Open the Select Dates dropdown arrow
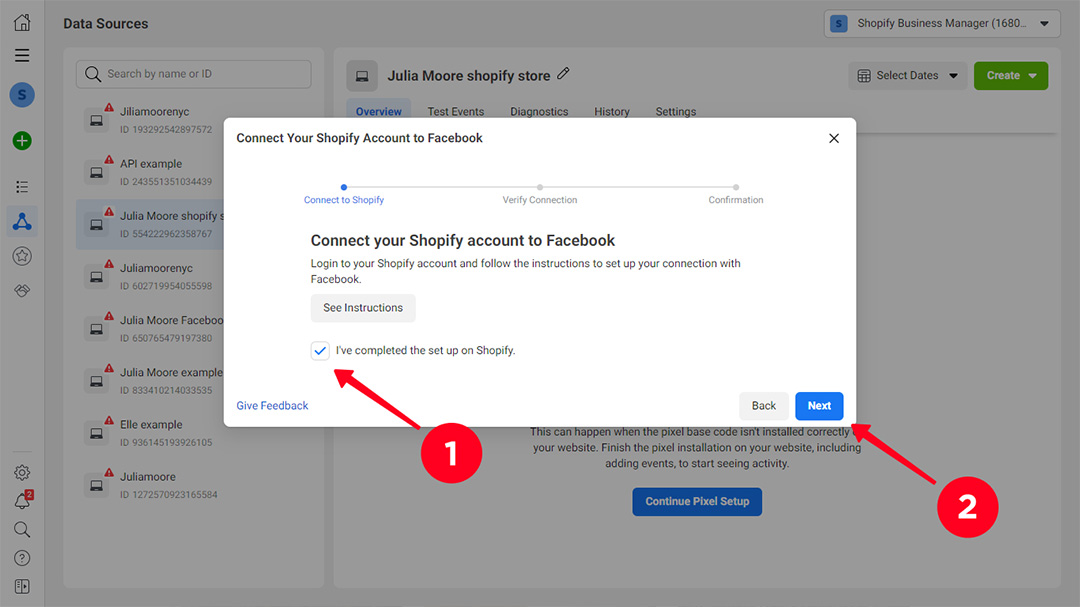 953,76
